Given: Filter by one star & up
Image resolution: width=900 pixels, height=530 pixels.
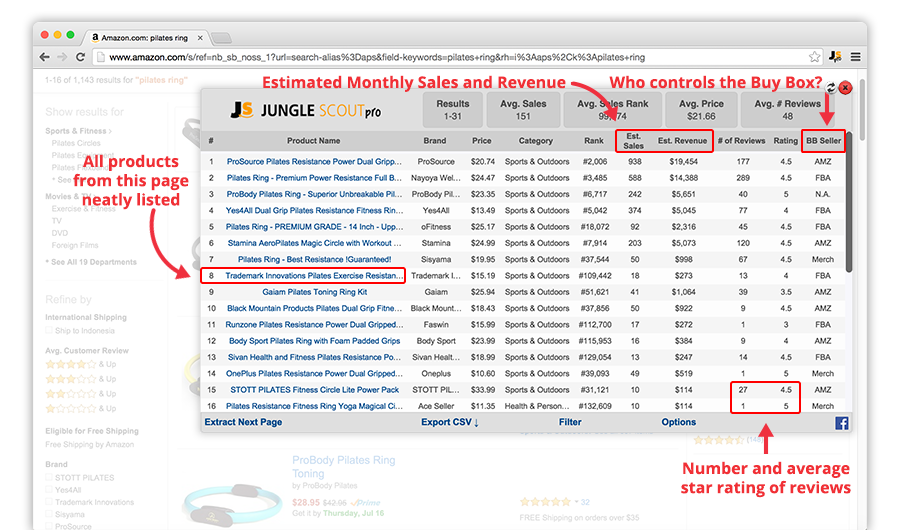Looking at the screenshot, I should click(x=80, y=408).
